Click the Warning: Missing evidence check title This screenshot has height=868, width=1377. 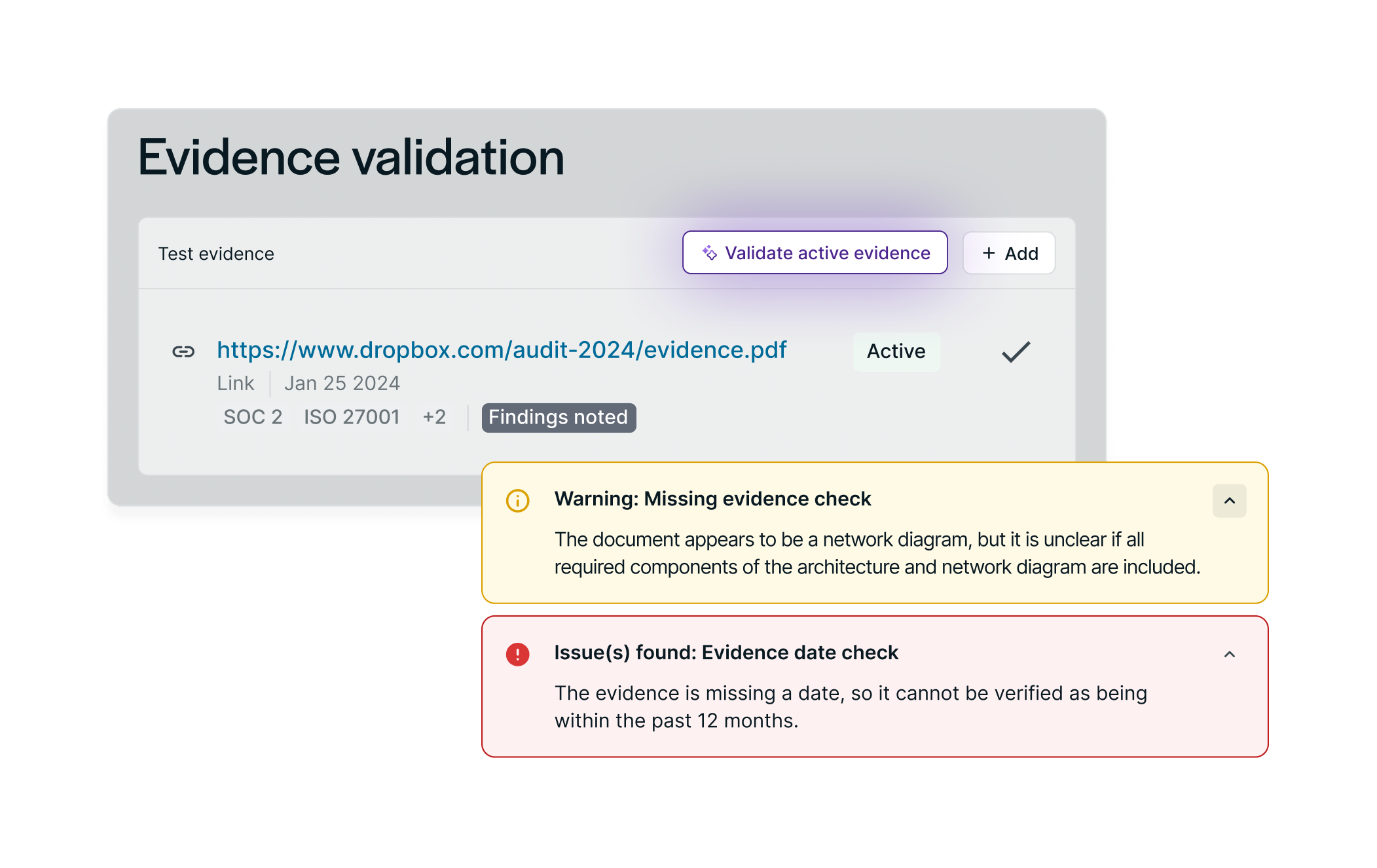[712, 499]
